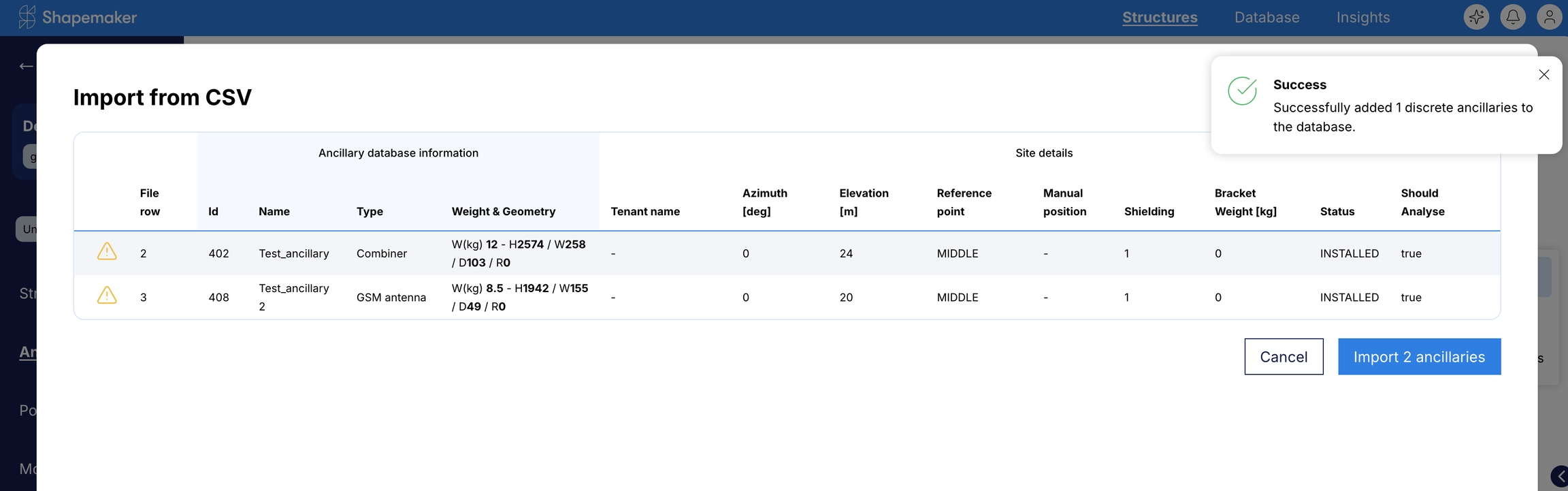Click warning icon for file row 2
The image size is (1568, 491).
coord(107,252)
